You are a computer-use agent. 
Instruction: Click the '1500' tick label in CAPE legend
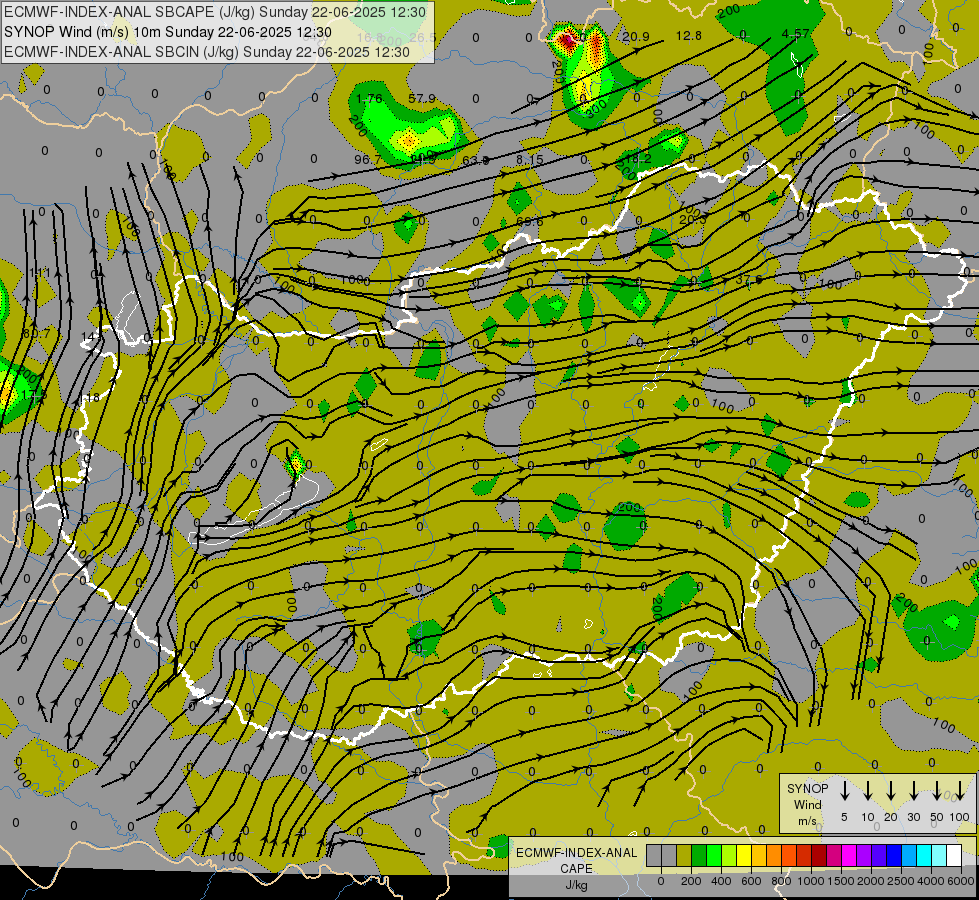pos(840,881)
